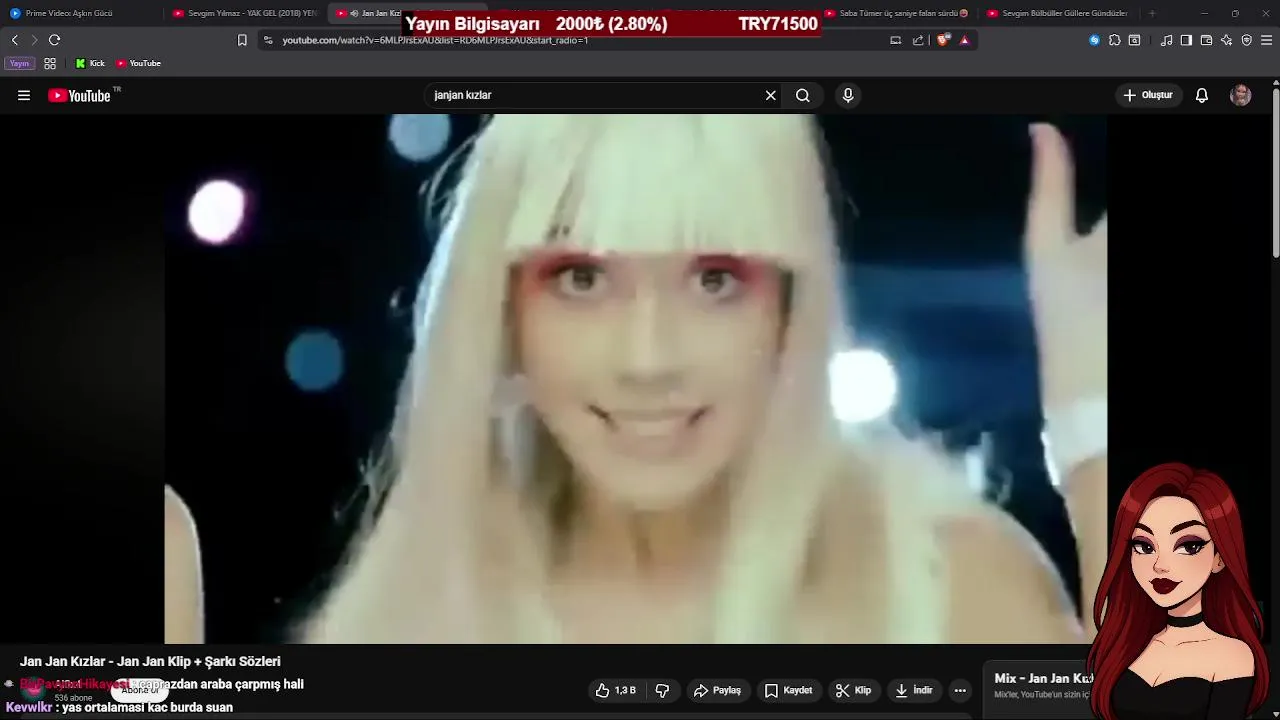This screenshot has height=720, width=1280.
Task: Click the Brave shields lion icon
Action: coord(943,40)
